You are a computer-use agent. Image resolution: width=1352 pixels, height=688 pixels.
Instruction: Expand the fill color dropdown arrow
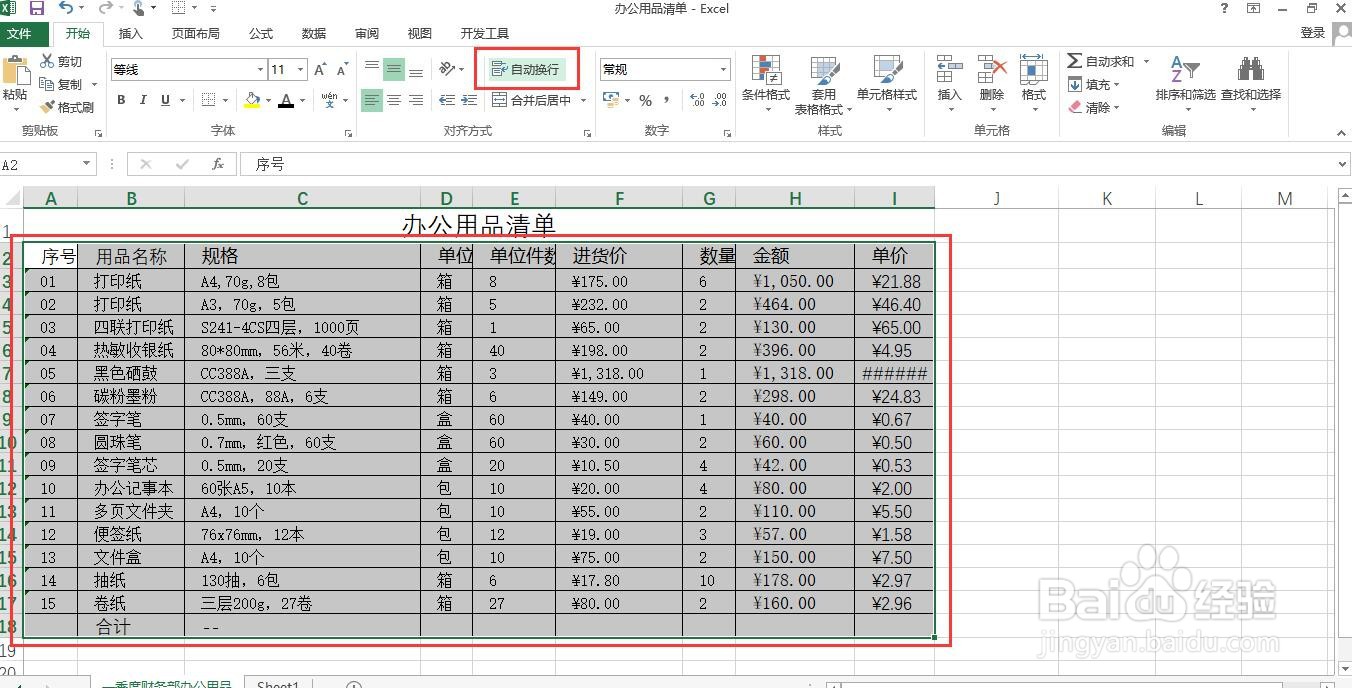268,100
